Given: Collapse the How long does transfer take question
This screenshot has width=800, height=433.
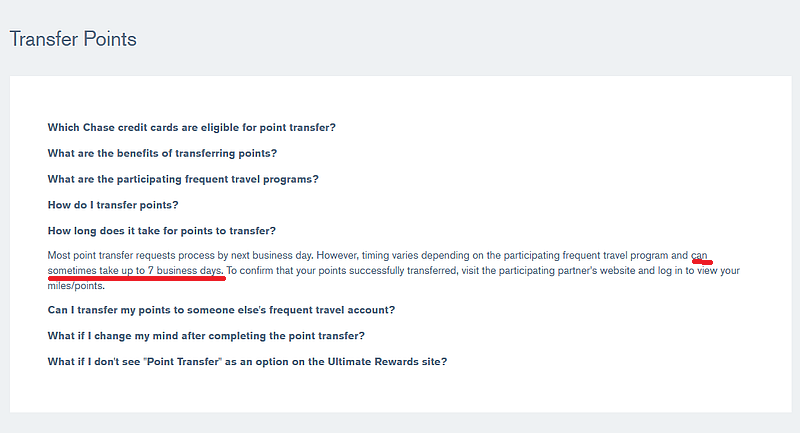Looking at the screenshot, I should point(162,231).
